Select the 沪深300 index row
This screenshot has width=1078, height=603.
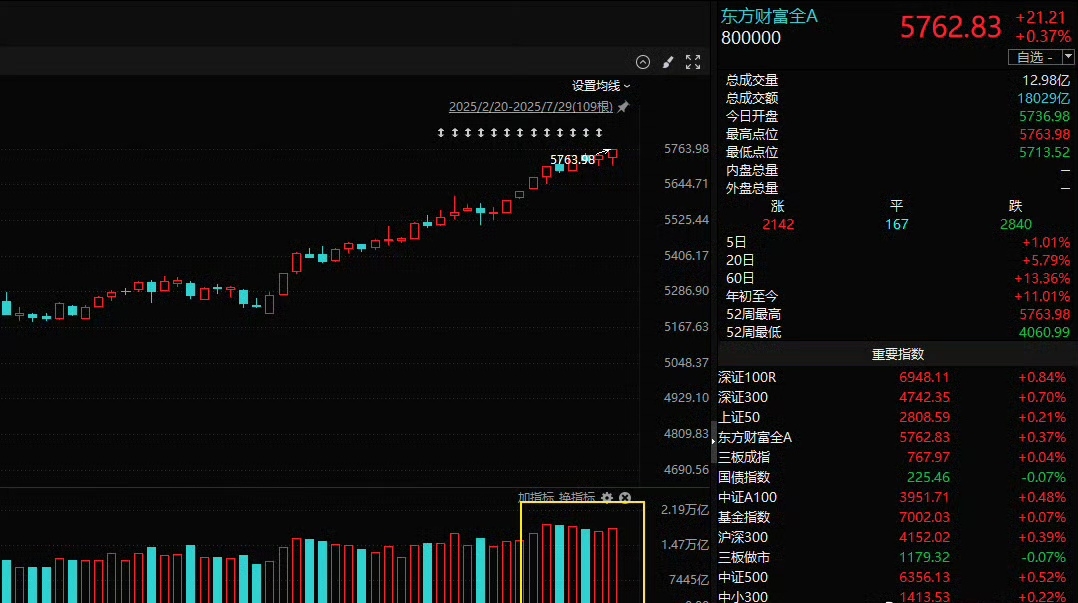point(898,537)
